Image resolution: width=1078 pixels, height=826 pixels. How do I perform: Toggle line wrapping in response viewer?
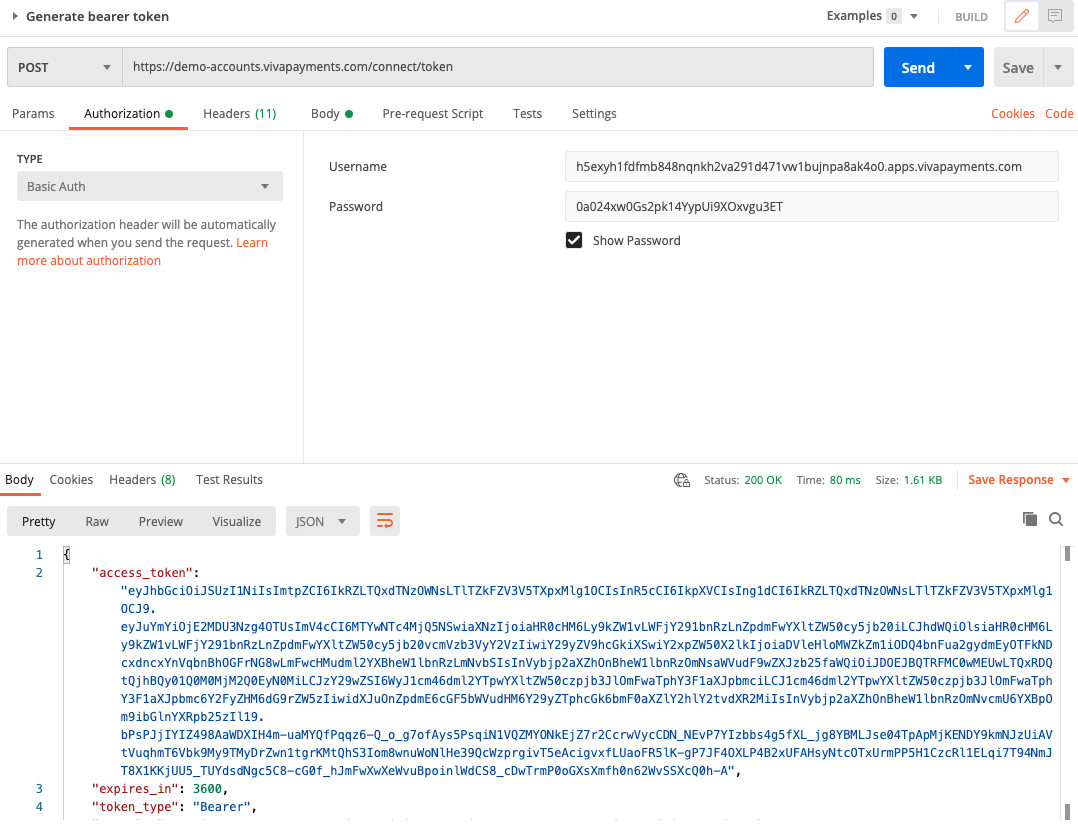pos(385,520)
